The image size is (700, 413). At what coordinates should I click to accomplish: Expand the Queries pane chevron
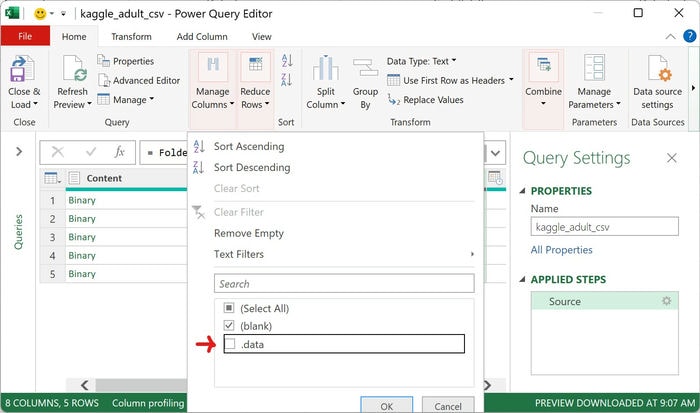tap(19, 152)
